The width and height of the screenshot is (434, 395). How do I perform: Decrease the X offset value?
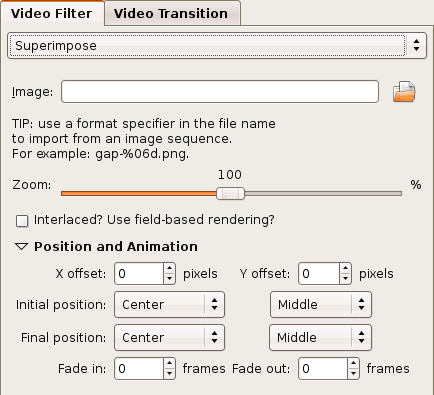point(169,279)
